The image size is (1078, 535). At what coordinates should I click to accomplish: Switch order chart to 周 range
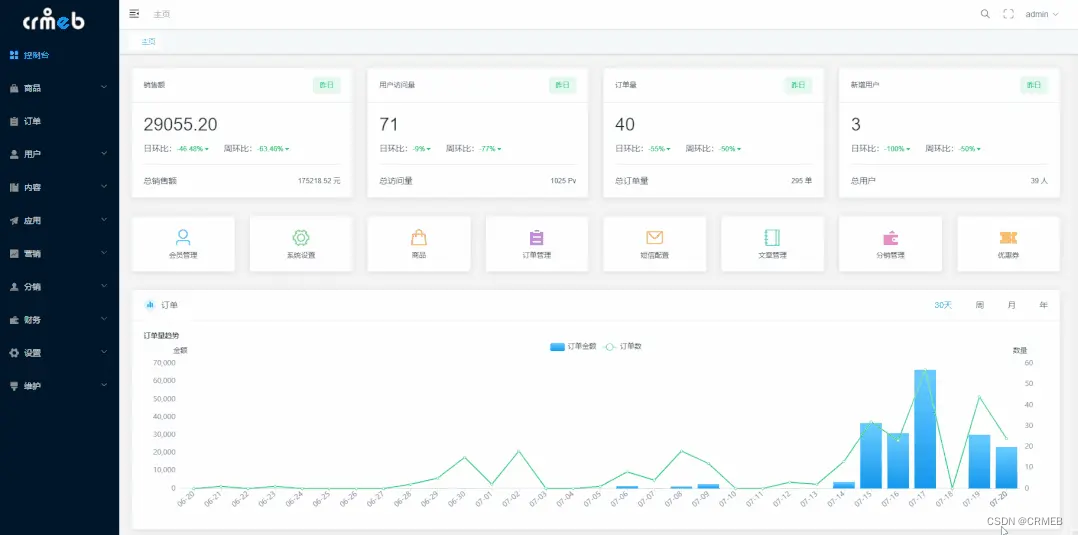coord(980,305)
